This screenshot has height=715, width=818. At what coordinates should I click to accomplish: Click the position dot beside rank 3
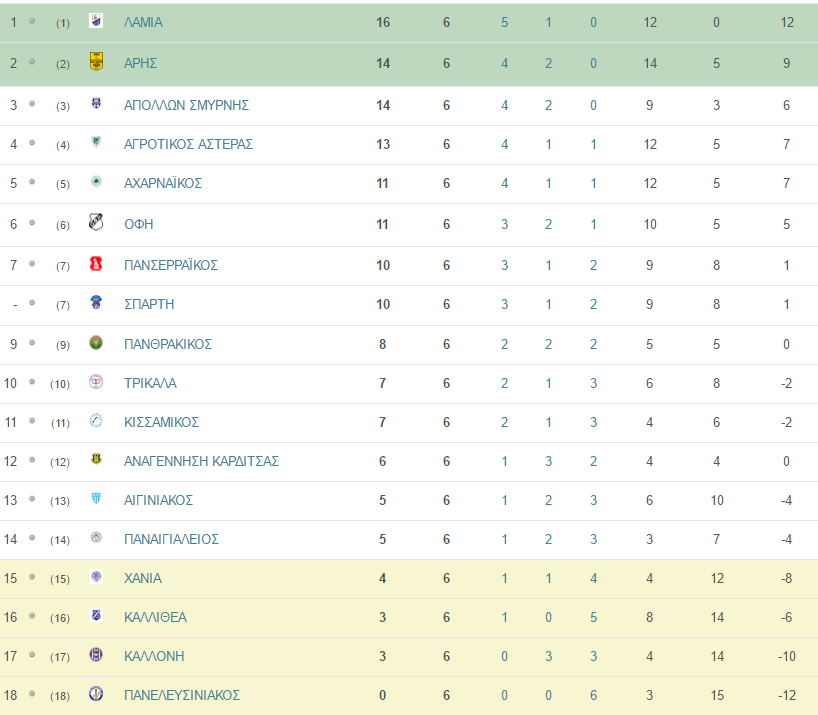coord(32,104)
